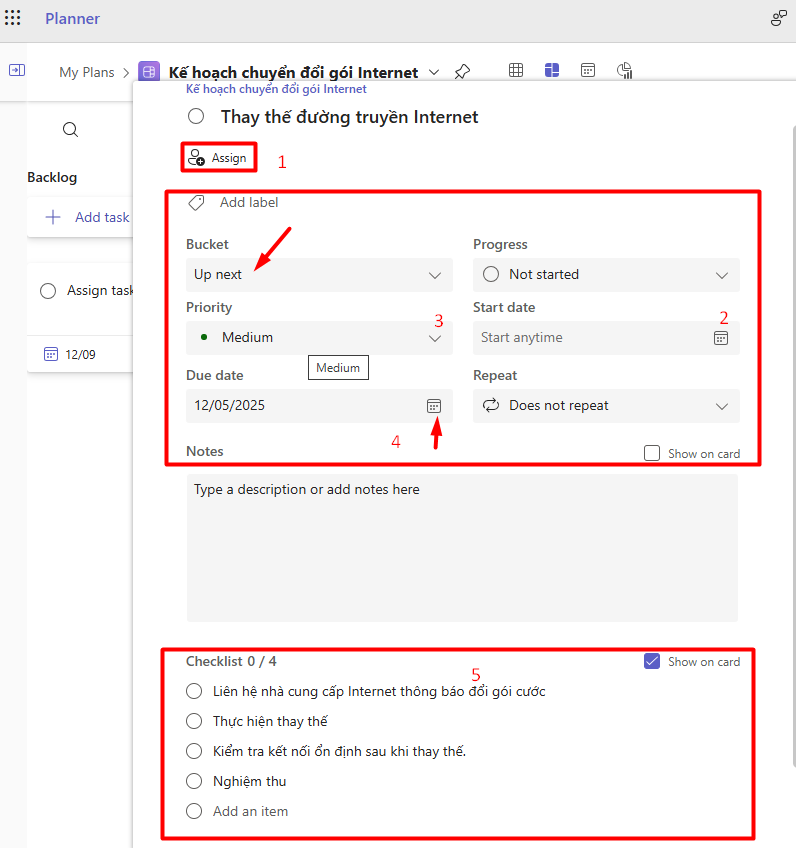
Task: Open the Progress dropdown showing 'Not started'
Action: point(606,275)
